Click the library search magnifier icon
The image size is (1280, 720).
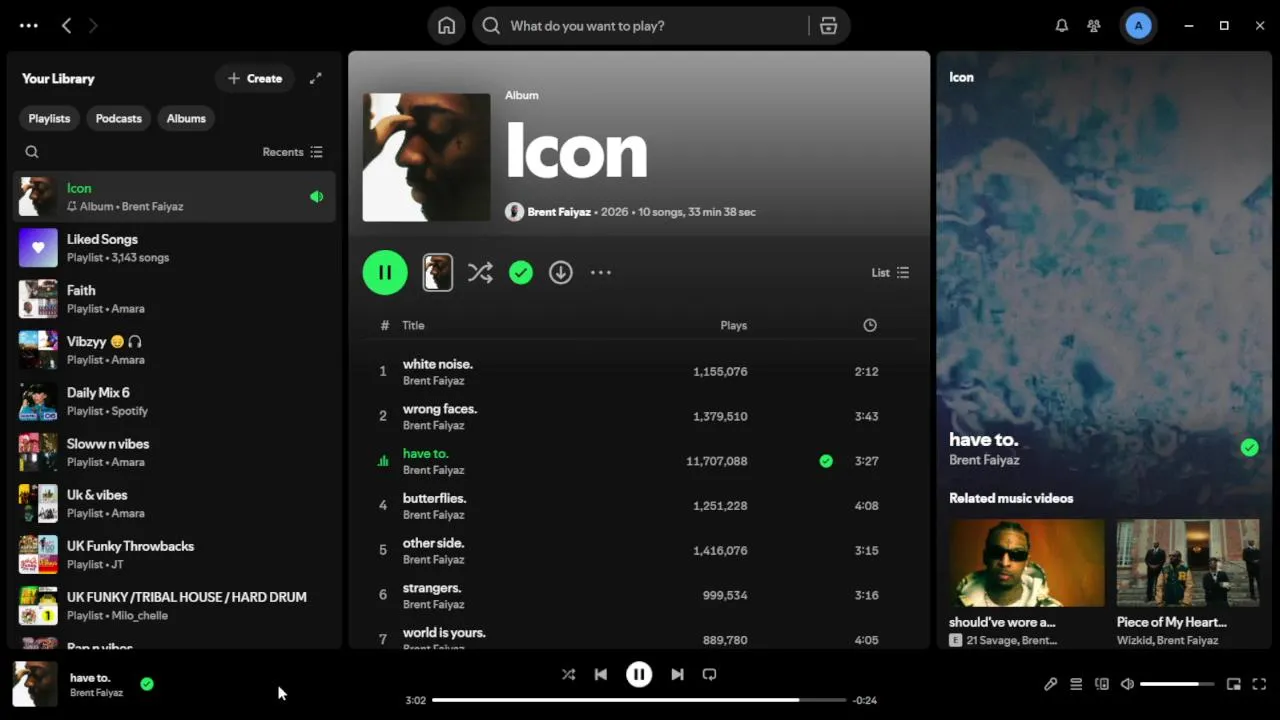click(32, 152)
